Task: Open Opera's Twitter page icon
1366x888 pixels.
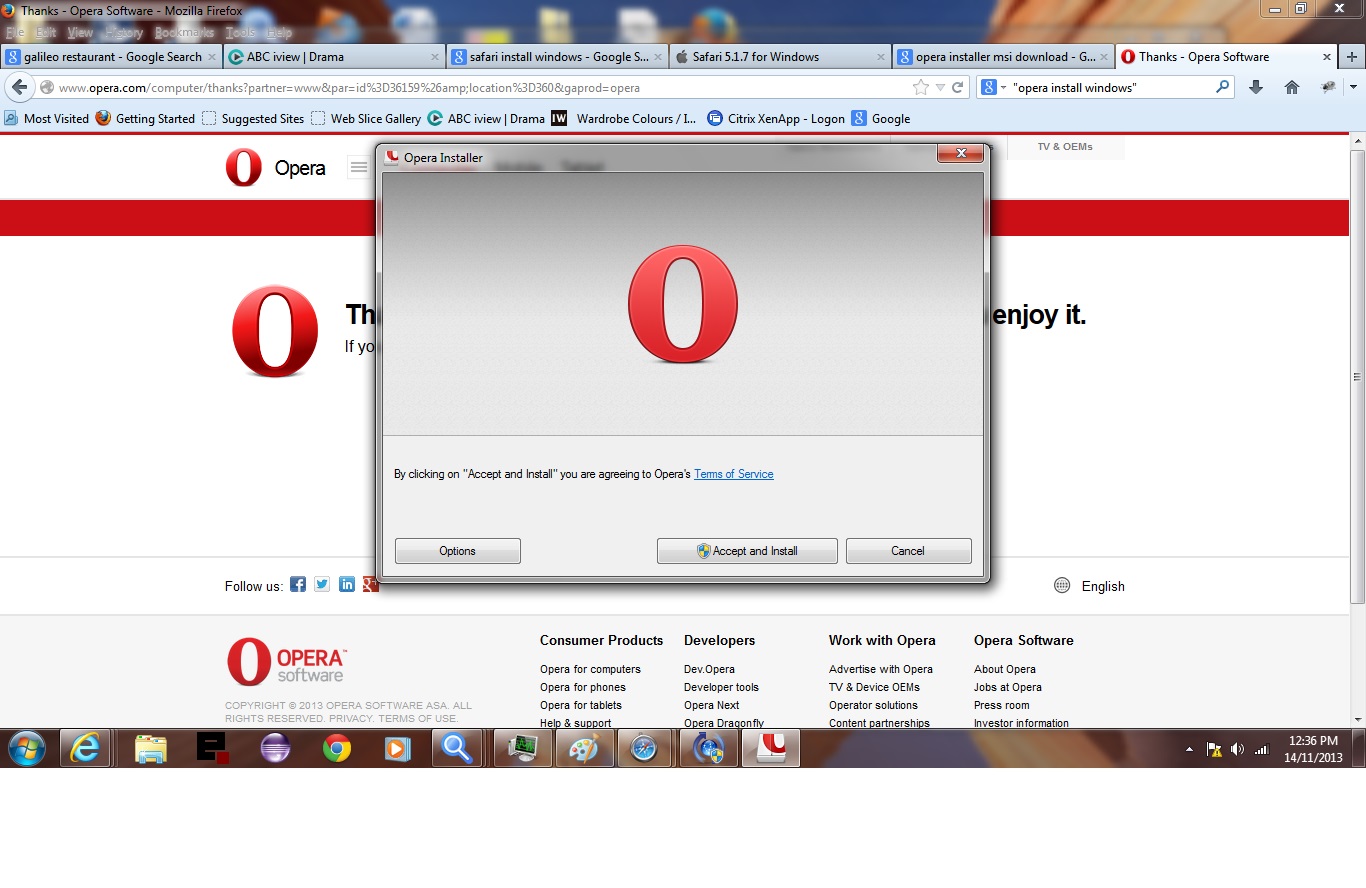Action: (322, 585)
